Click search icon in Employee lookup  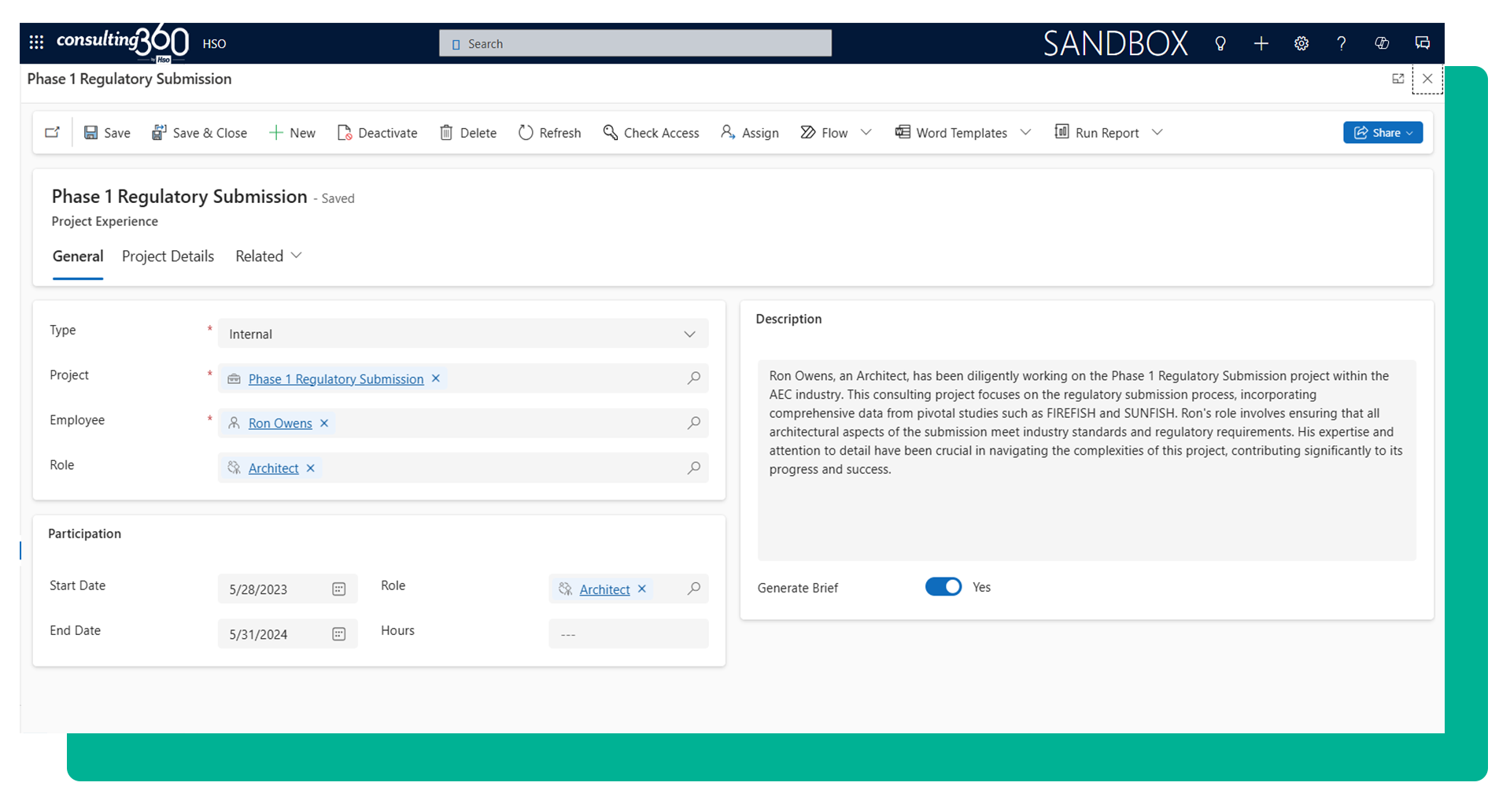(693, 423)
